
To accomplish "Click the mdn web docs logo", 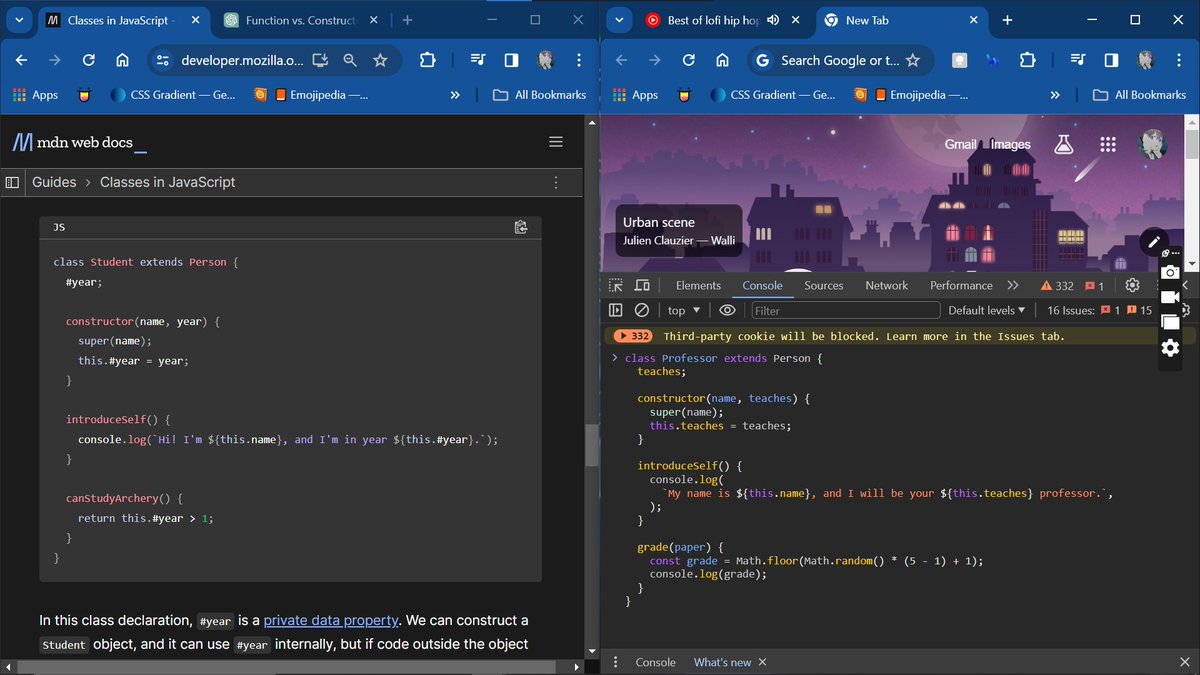I will pyautogui.click(x=79, y=143).
